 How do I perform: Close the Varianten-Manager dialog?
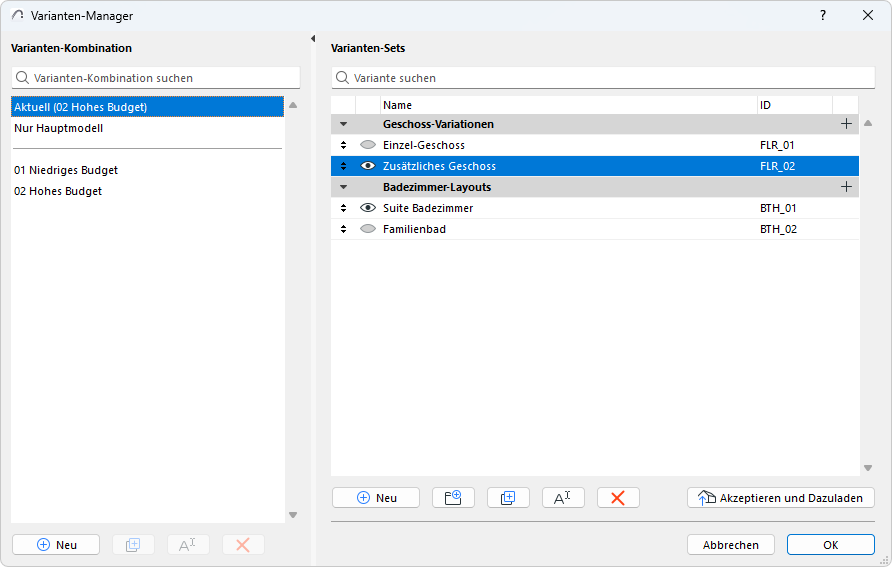pyautogui.click(x=868, y=15)
